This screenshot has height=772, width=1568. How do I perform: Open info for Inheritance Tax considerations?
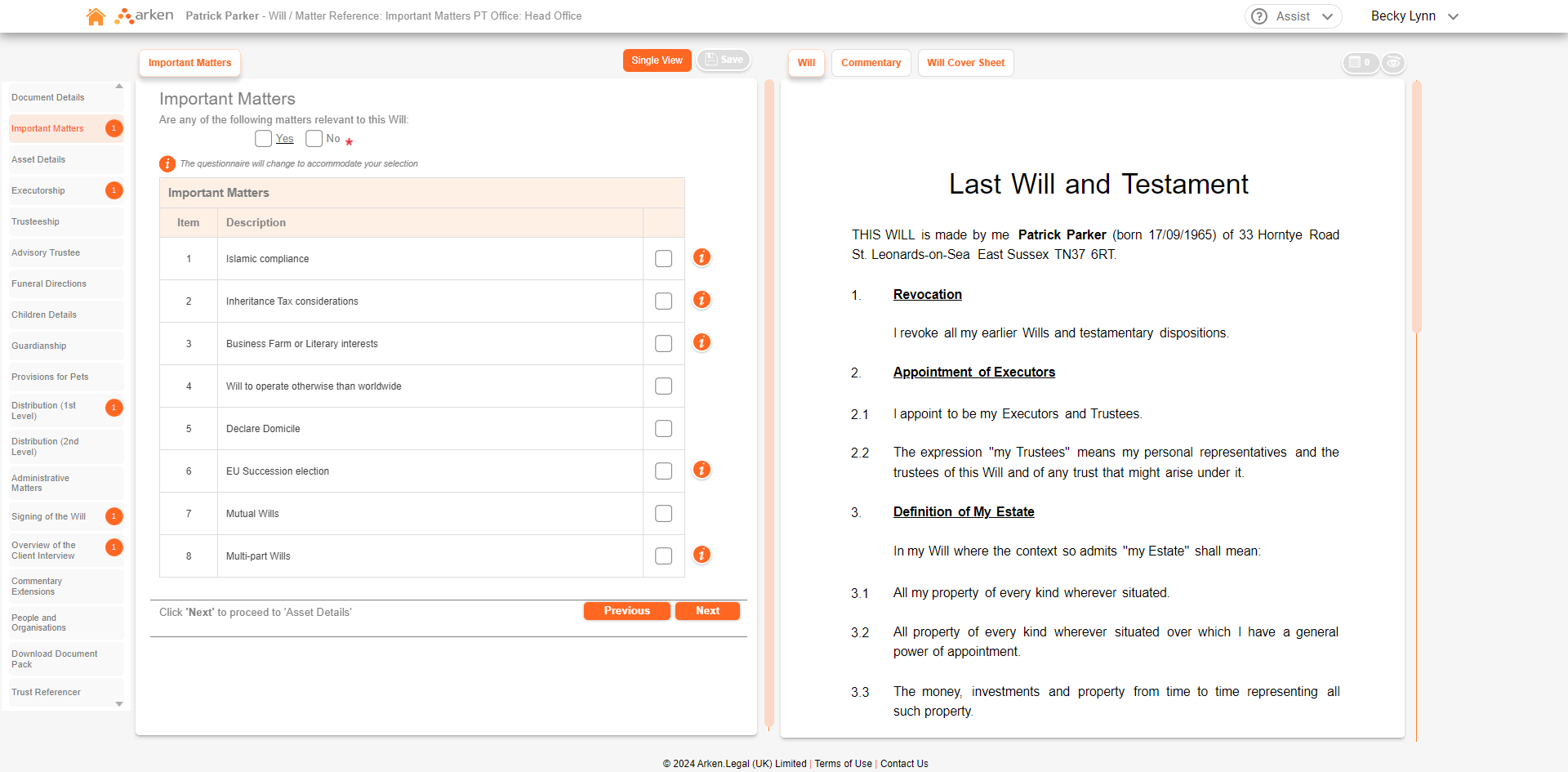click(x=702, y=300)
